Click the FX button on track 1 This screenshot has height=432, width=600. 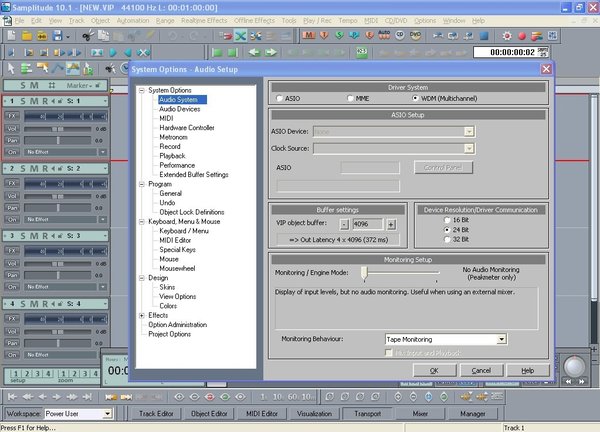(13, 115)
